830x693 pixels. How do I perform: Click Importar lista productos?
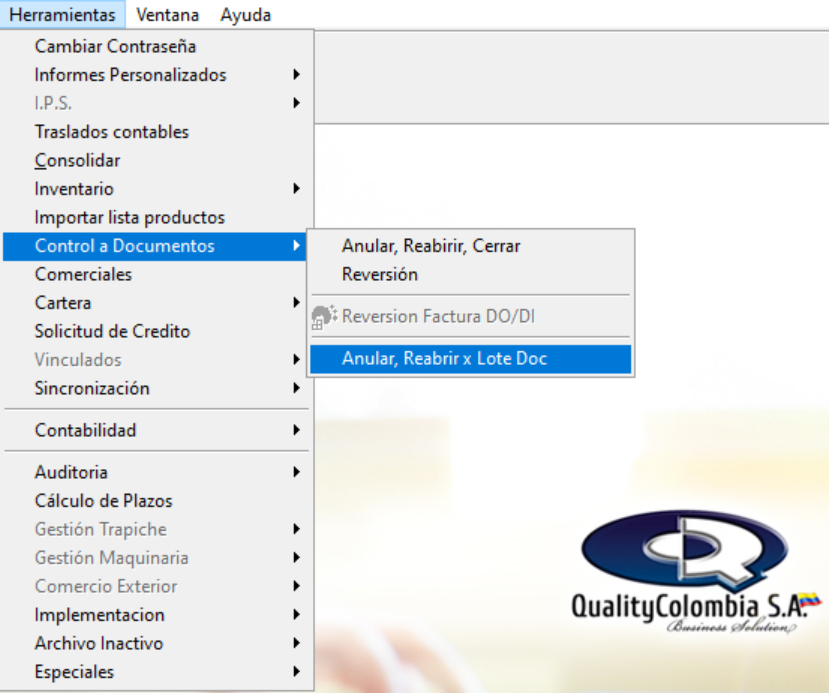tap(156, 218)
